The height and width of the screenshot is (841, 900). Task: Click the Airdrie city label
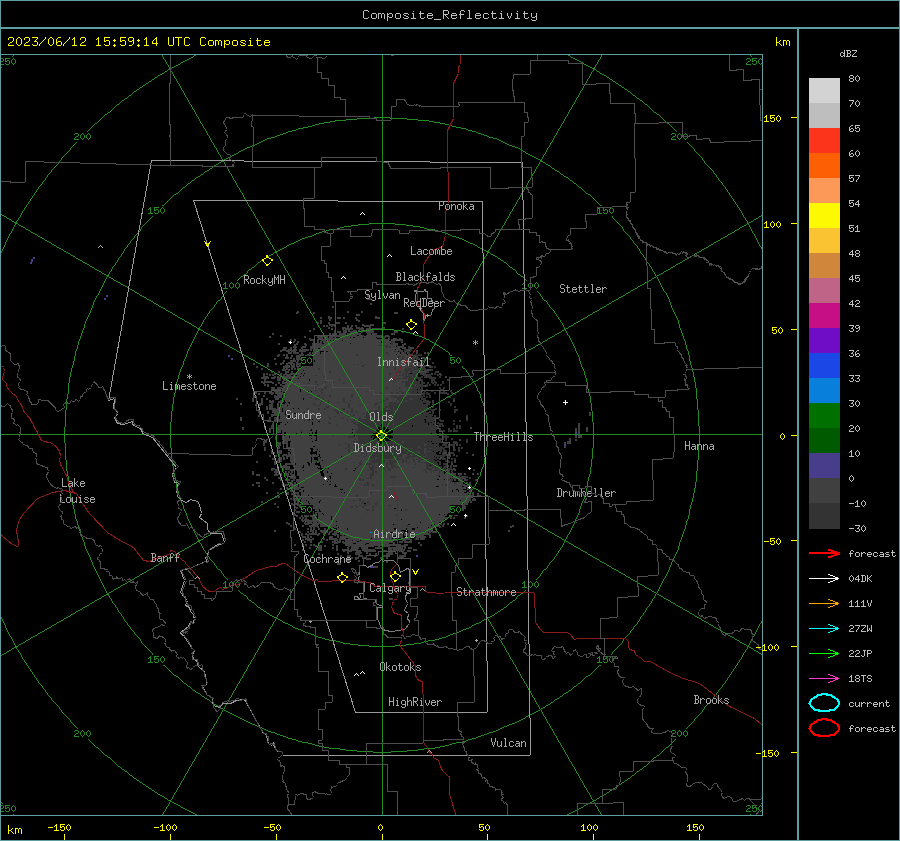(394, 534)
